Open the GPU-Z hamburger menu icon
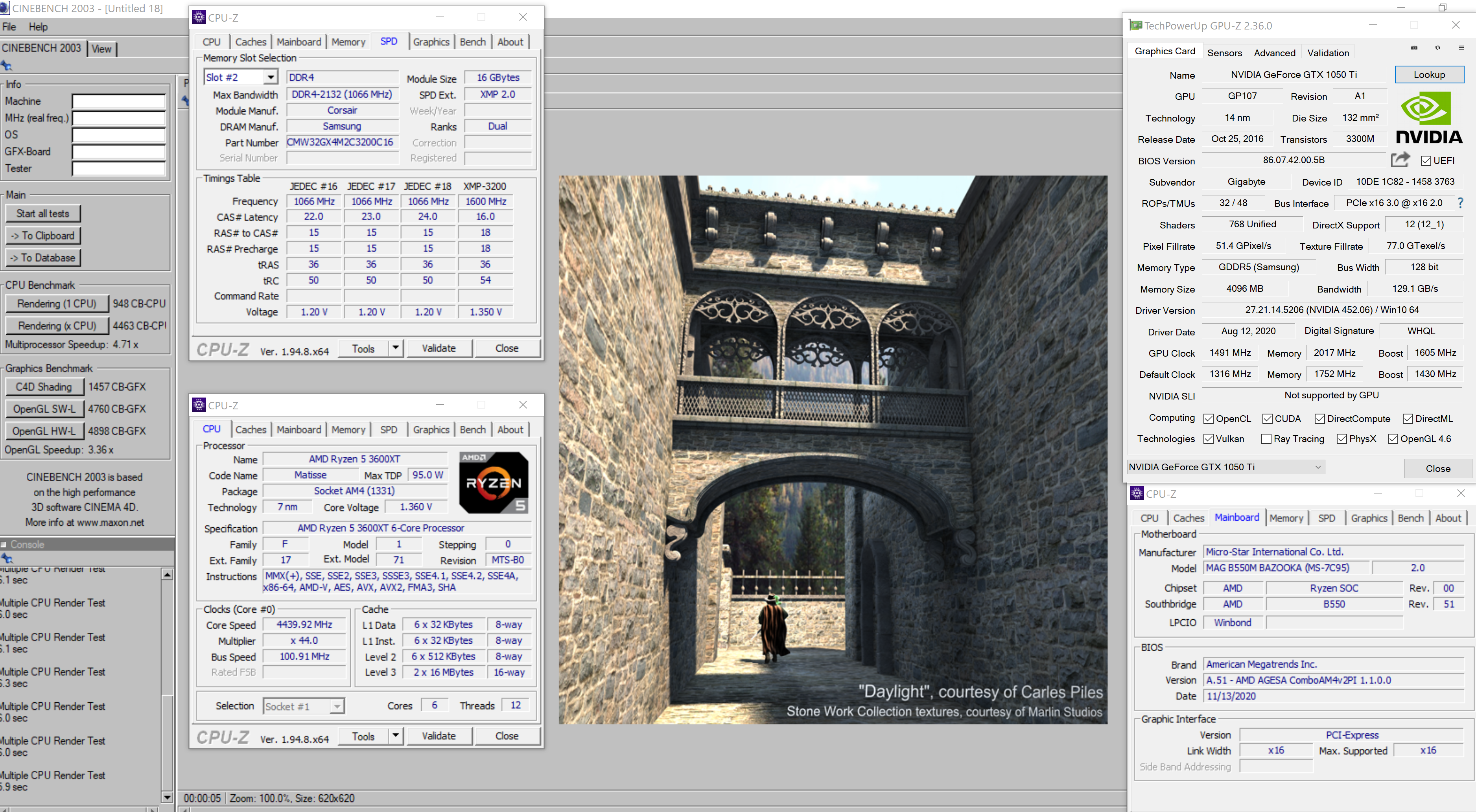Viewport: 1476px width, 812px height. [x=1461, y=48]
